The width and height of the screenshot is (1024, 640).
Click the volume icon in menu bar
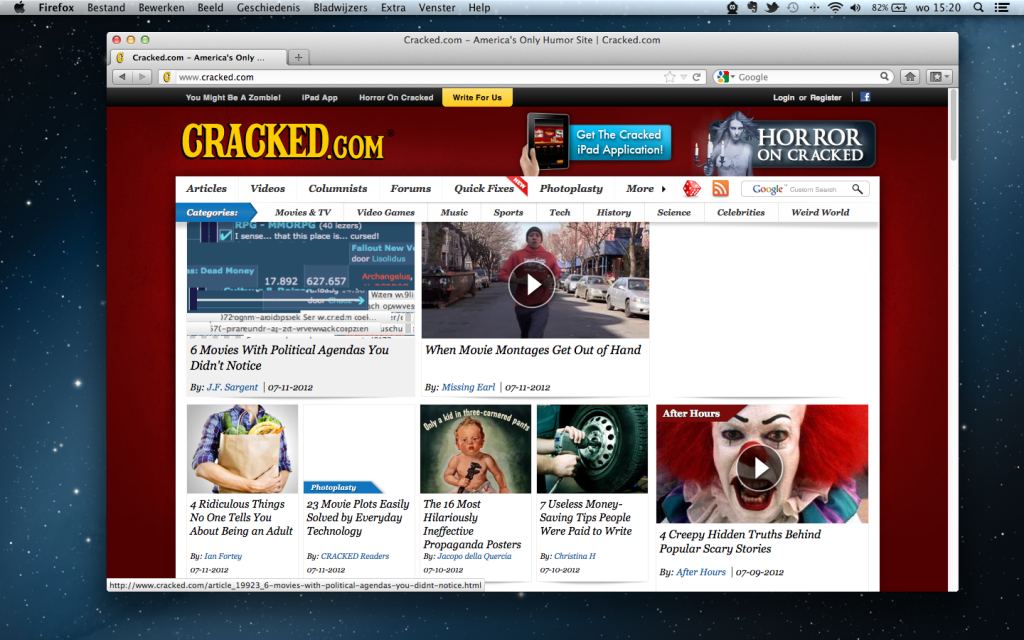(856, 8)
